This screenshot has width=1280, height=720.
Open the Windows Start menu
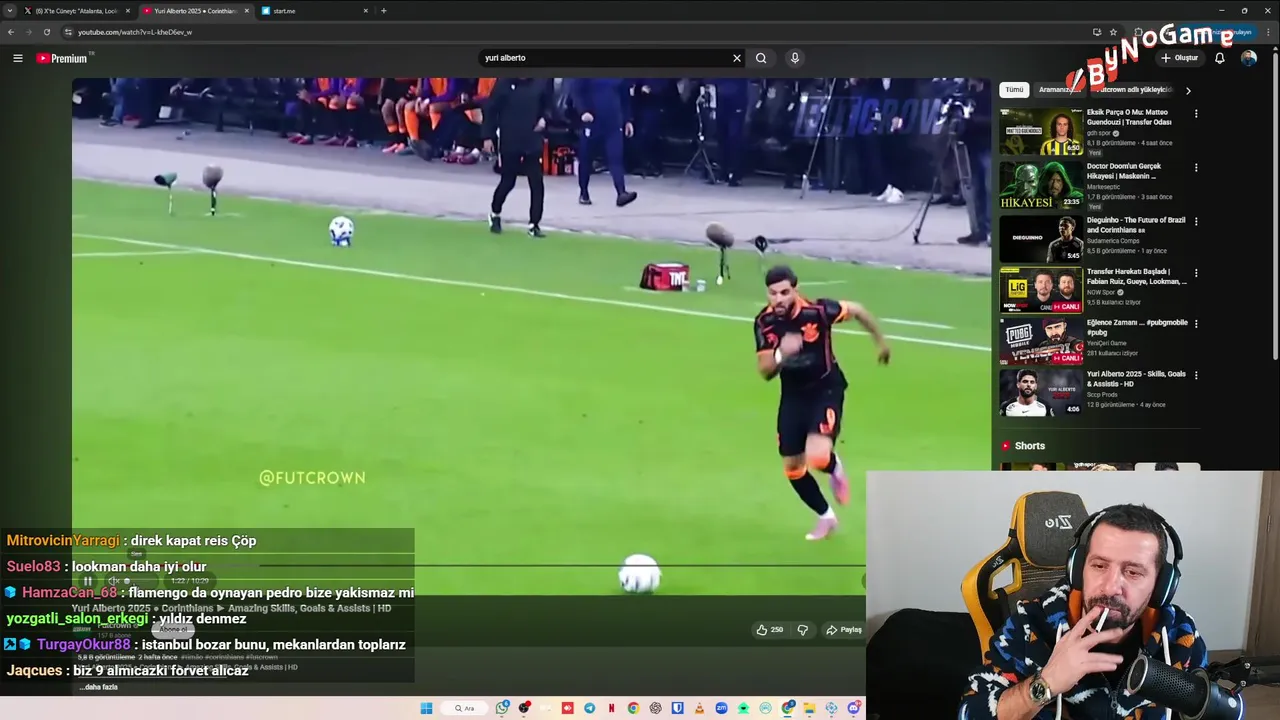pos(426,708)
